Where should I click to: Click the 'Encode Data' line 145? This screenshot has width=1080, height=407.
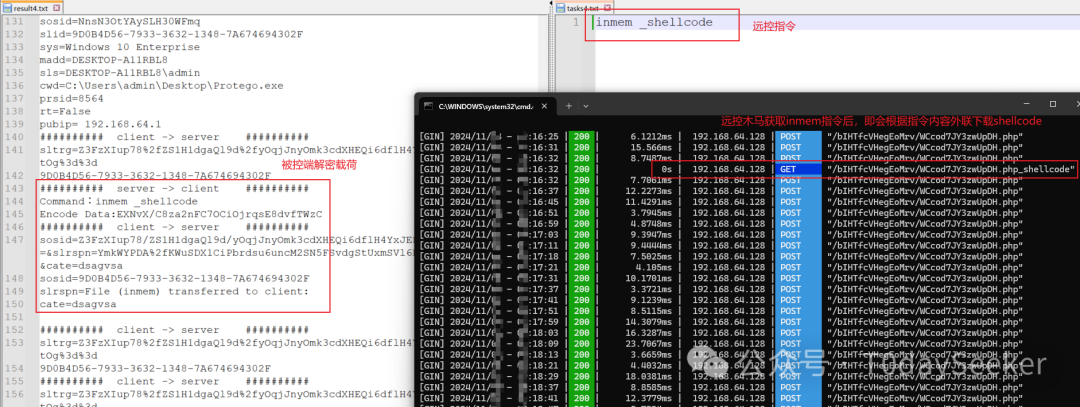(x=180, y=214)
